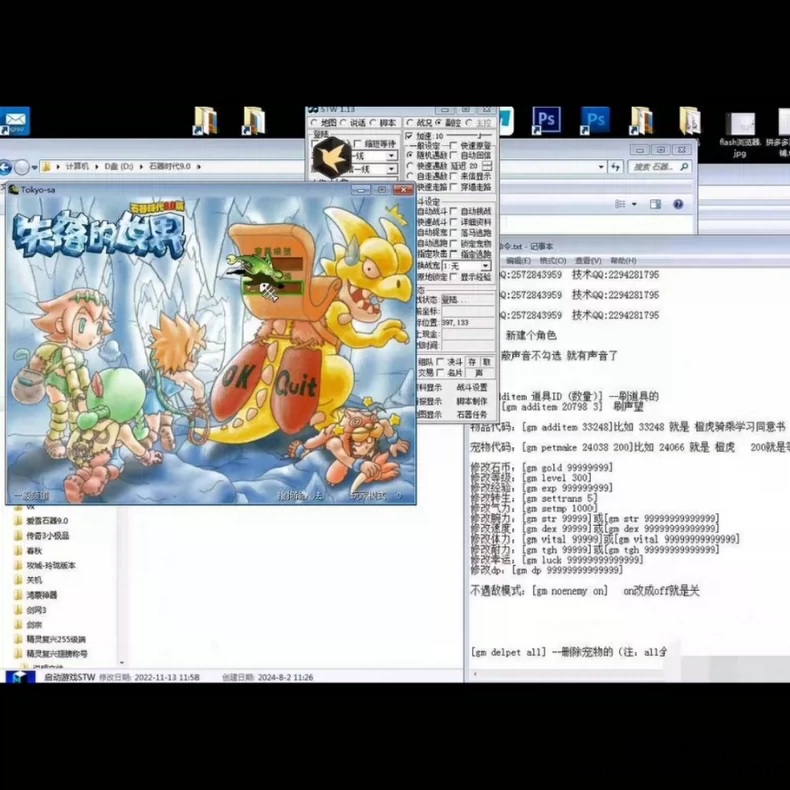Expand the view options dropdown arrow in Explorer
Viewport: 790px width, 790px height.
[x=634, y=204]
